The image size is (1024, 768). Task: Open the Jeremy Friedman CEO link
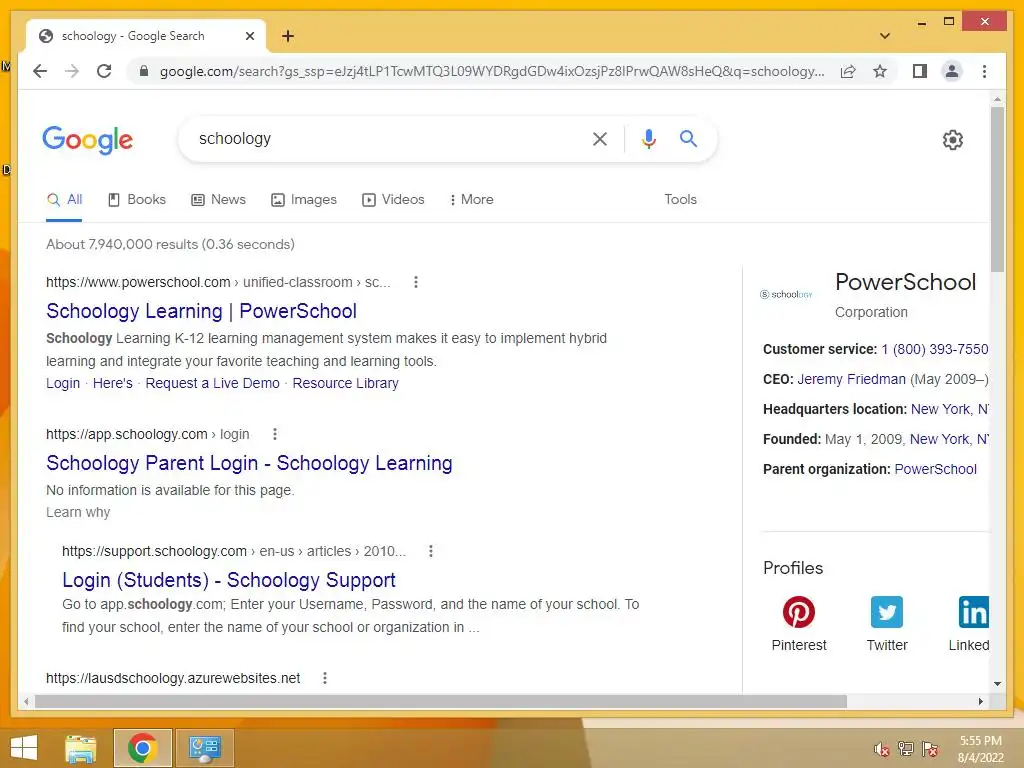click(851, 379)
